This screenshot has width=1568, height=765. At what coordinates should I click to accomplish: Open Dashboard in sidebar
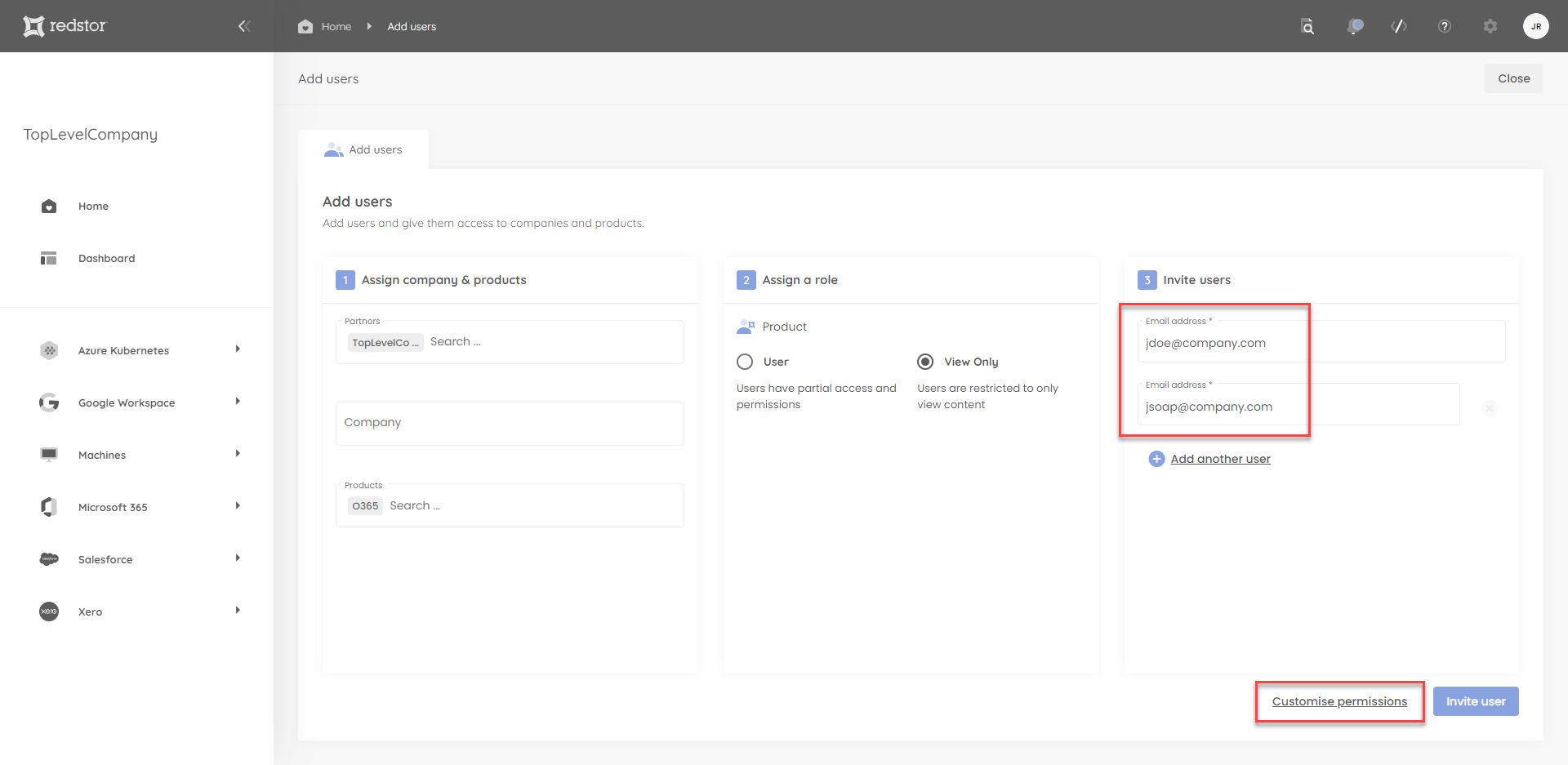(107, 259)
